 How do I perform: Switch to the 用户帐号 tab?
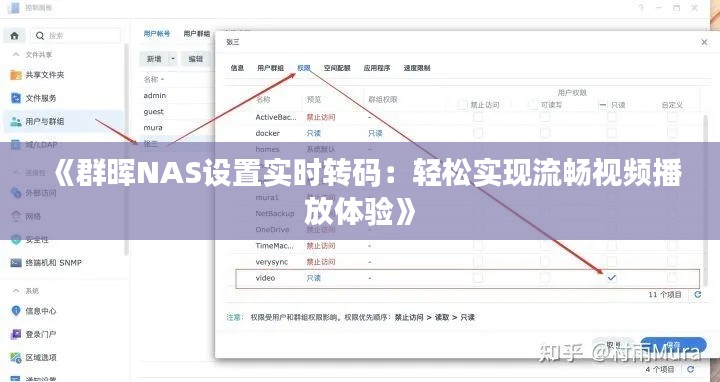pos(157,34)
